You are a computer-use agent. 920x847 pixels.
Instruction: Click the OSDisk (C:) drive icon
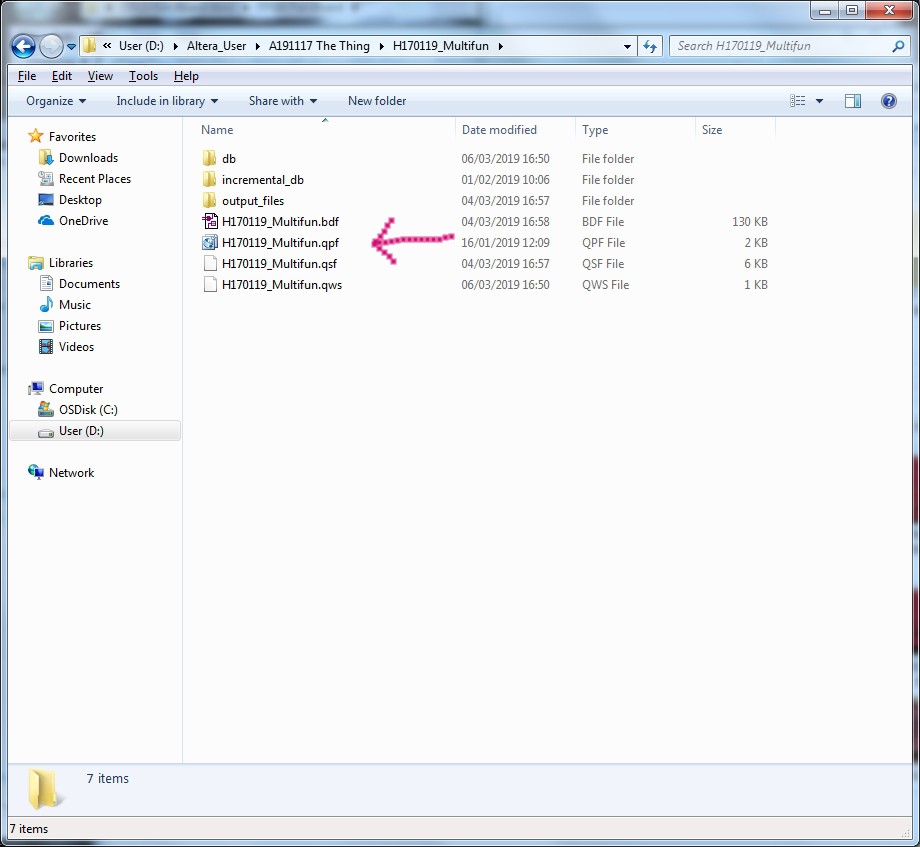46,409
